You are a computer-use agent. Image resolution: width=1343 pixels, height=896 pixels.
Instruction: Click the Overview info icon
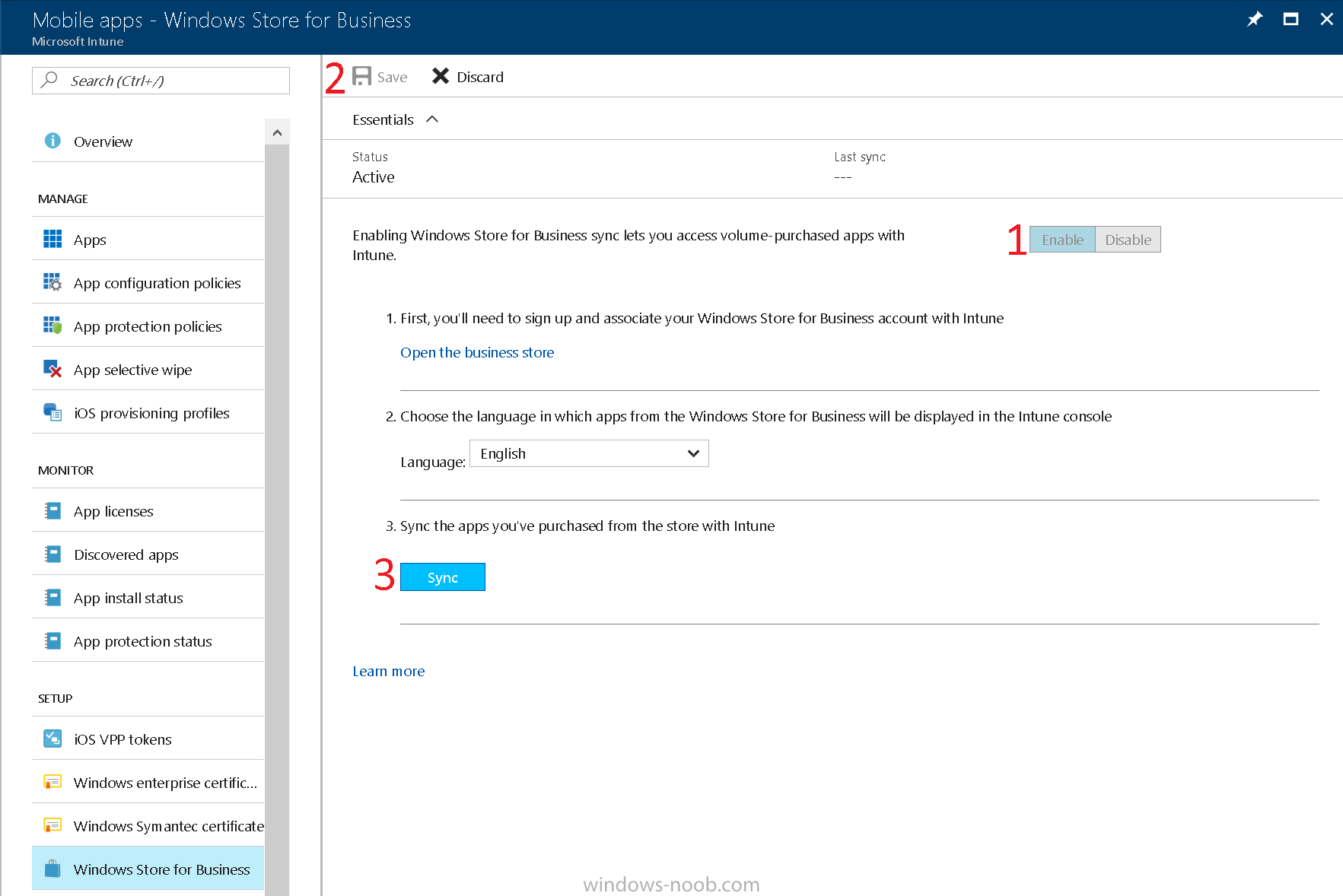[x=53, y=141]
